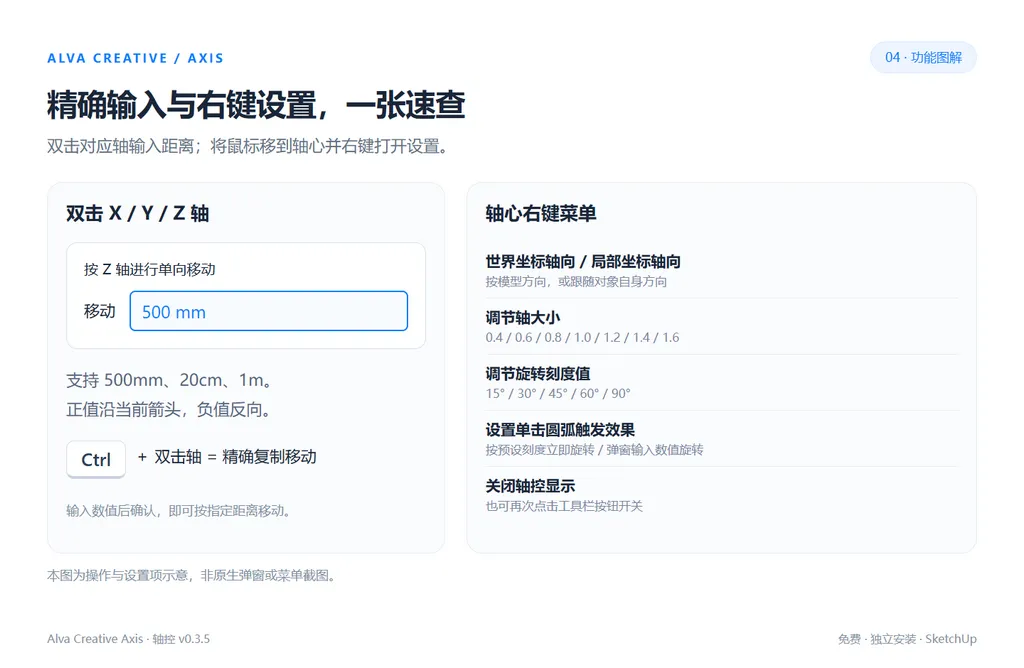Click the 04 · 功能图解 badge
This screenshot has width=1024, height=668.
923,57
